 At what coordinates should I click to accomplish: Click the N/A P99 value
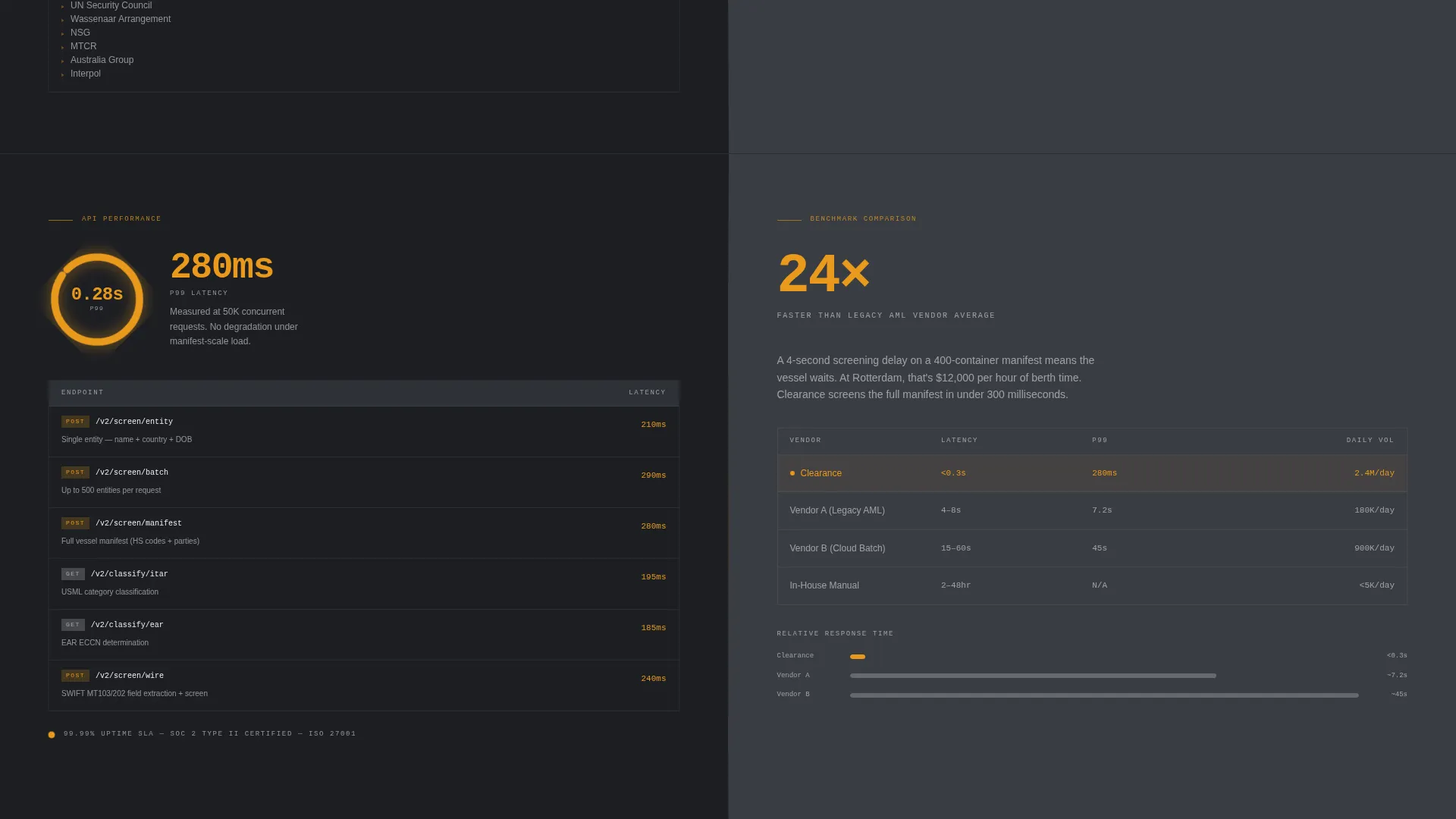pos(1100,585)
